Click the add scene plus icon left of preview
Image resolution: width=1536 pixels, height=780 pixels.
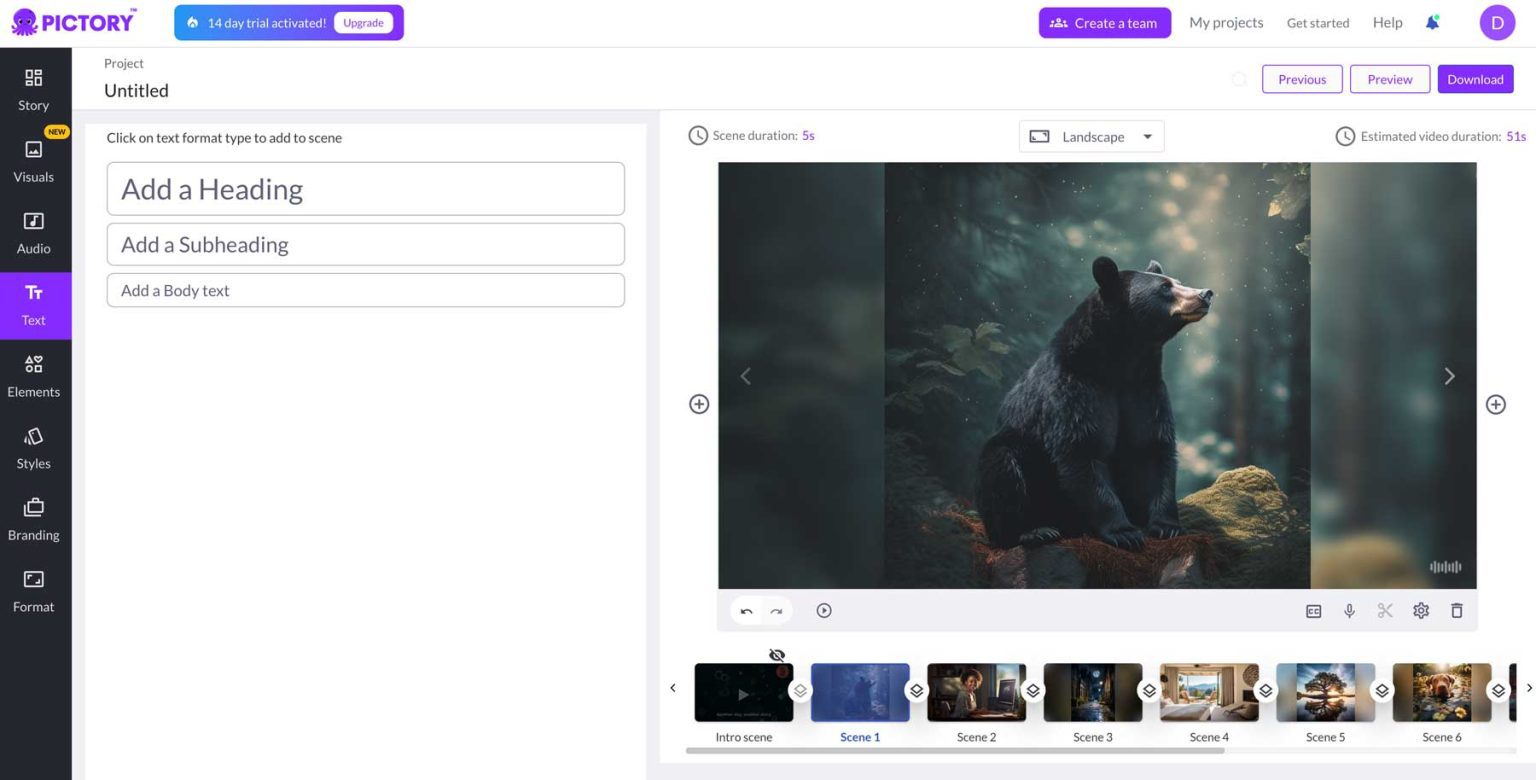coord(699,404)
